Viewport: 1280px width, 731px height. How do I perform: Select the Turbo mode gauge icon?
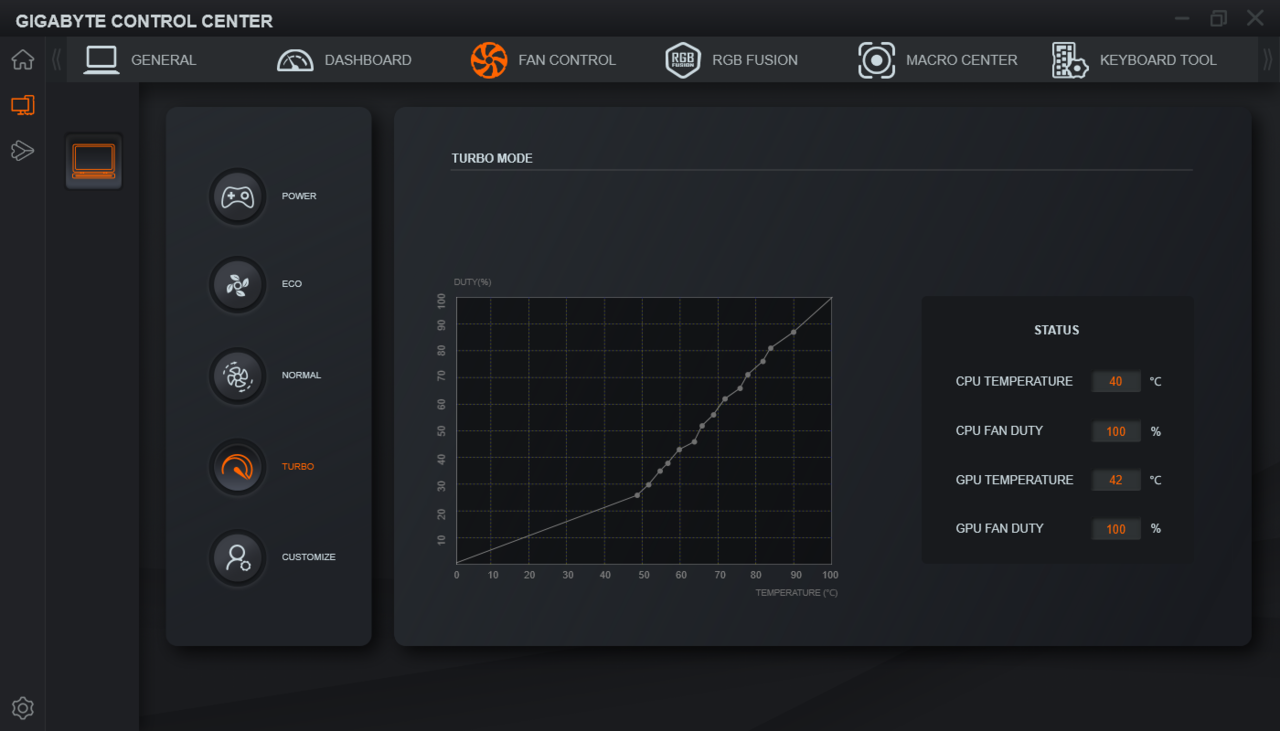237,467
